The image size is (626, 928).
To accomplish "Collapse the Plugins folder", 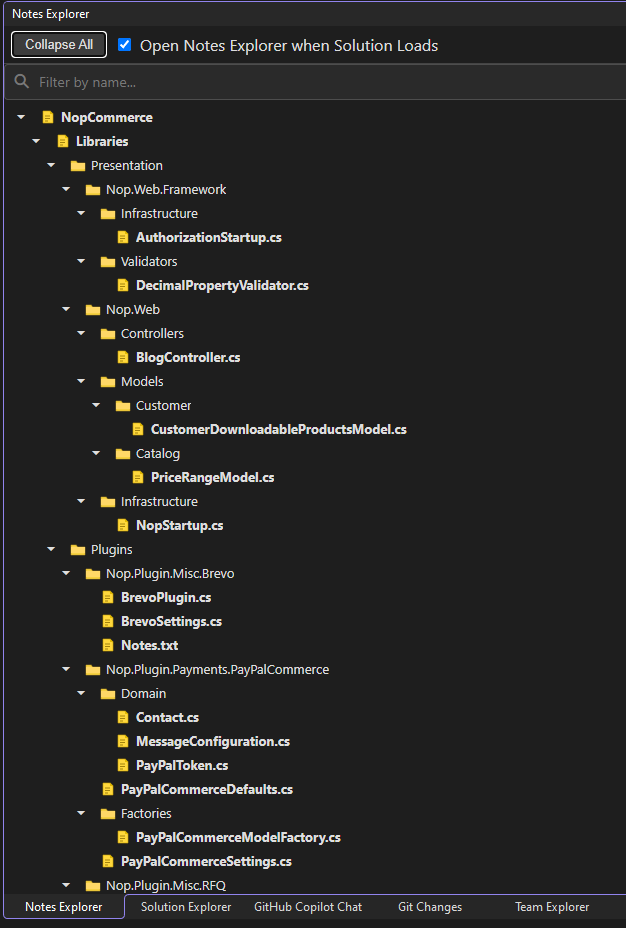I will (51, 549).
